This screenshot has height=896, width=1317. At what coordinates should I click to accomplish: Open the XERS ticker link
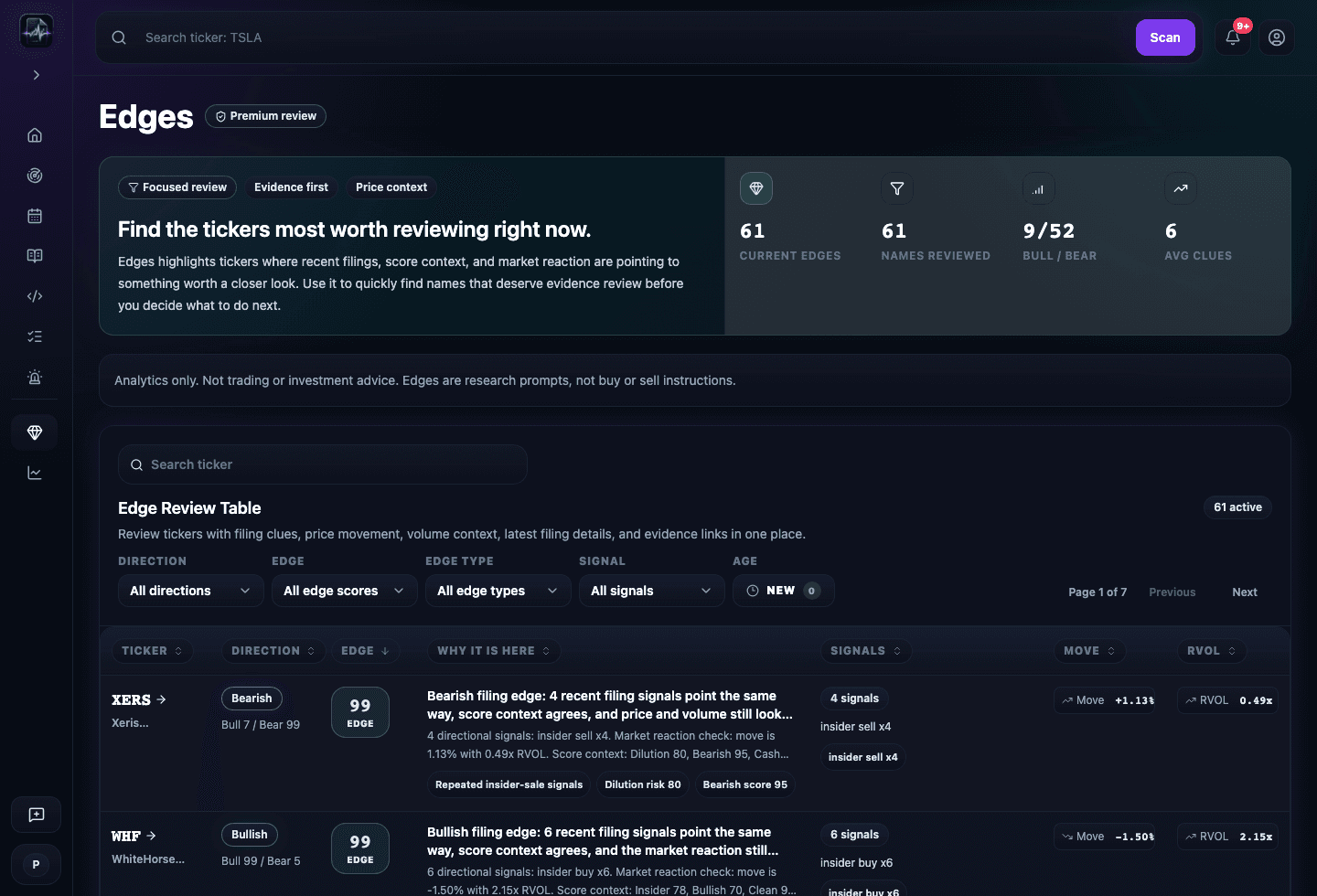(139, 699)
